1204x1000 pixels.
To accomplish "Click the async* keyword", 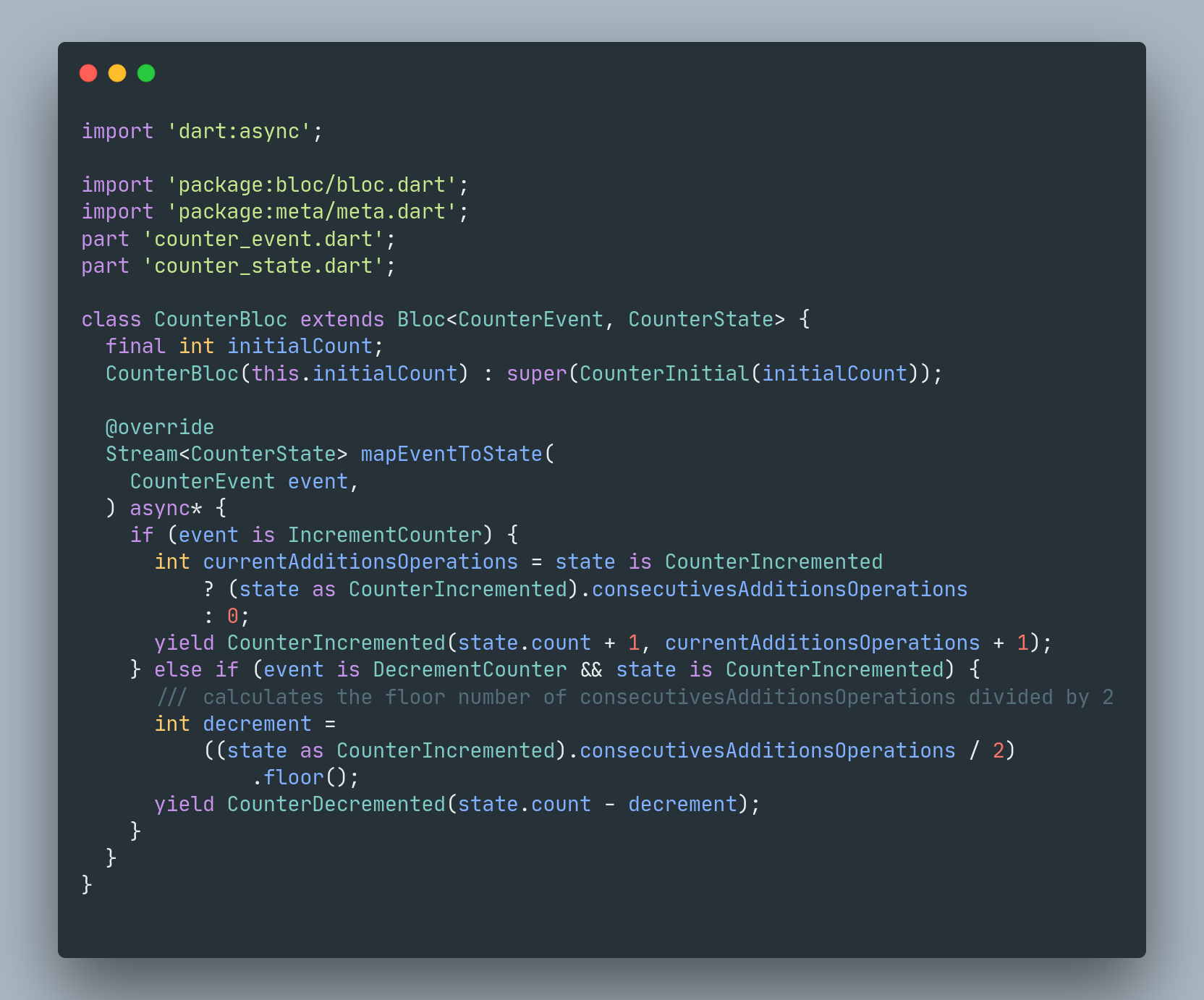I will coord(166,508).
